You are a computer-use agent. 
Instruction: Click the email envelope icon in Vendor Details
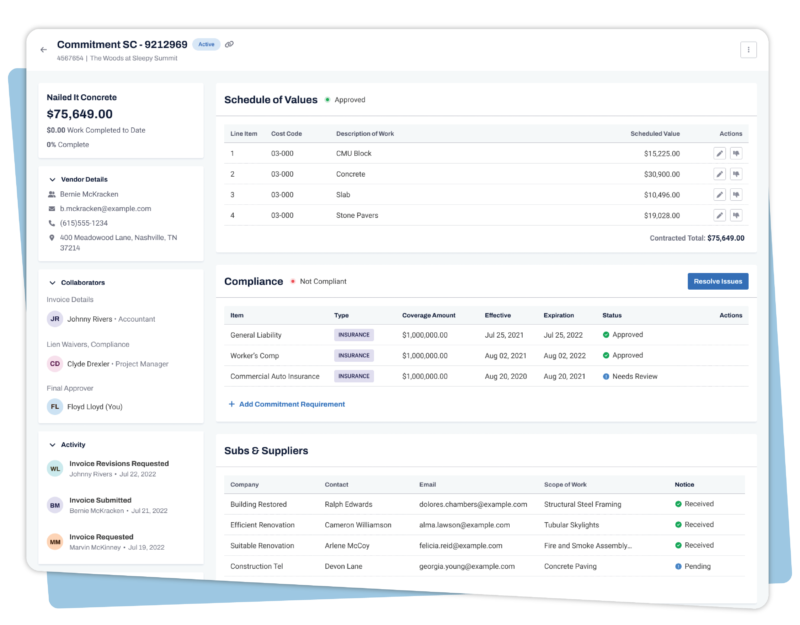tap(52, 207)
